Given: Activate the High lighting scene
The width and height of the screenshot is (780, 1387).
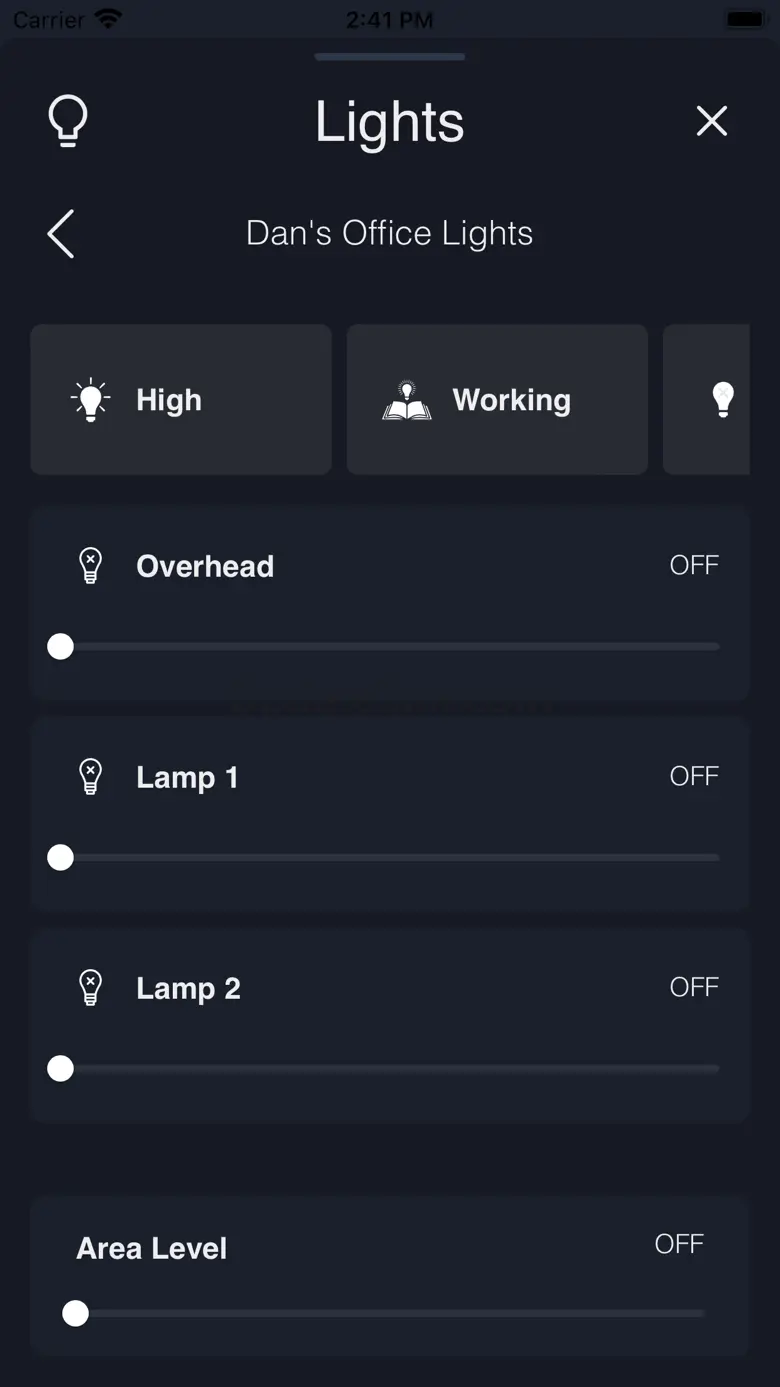Looking at the screenshot, I should [181, 399].
